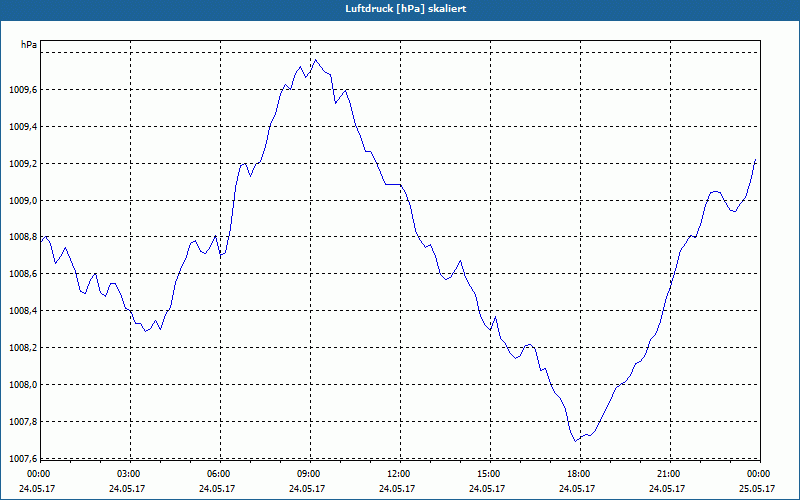This screenshot has width=800, height=500.
Task: Select the 15:00 time axis label
Action: [489, 474]
